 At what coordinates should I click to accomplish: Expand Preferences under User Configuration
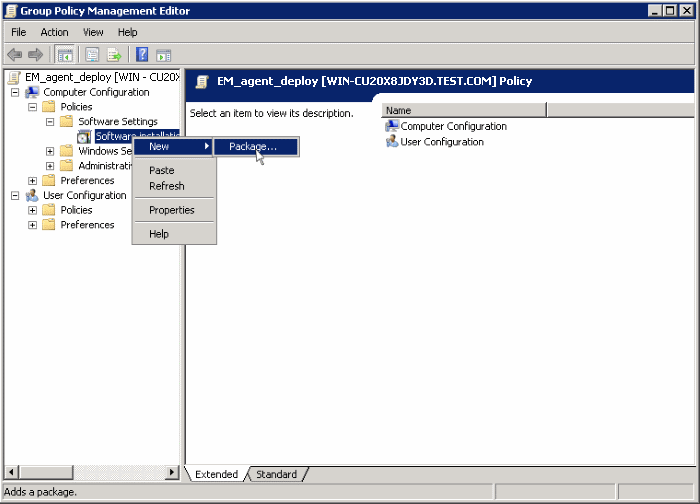coord(33,225)
